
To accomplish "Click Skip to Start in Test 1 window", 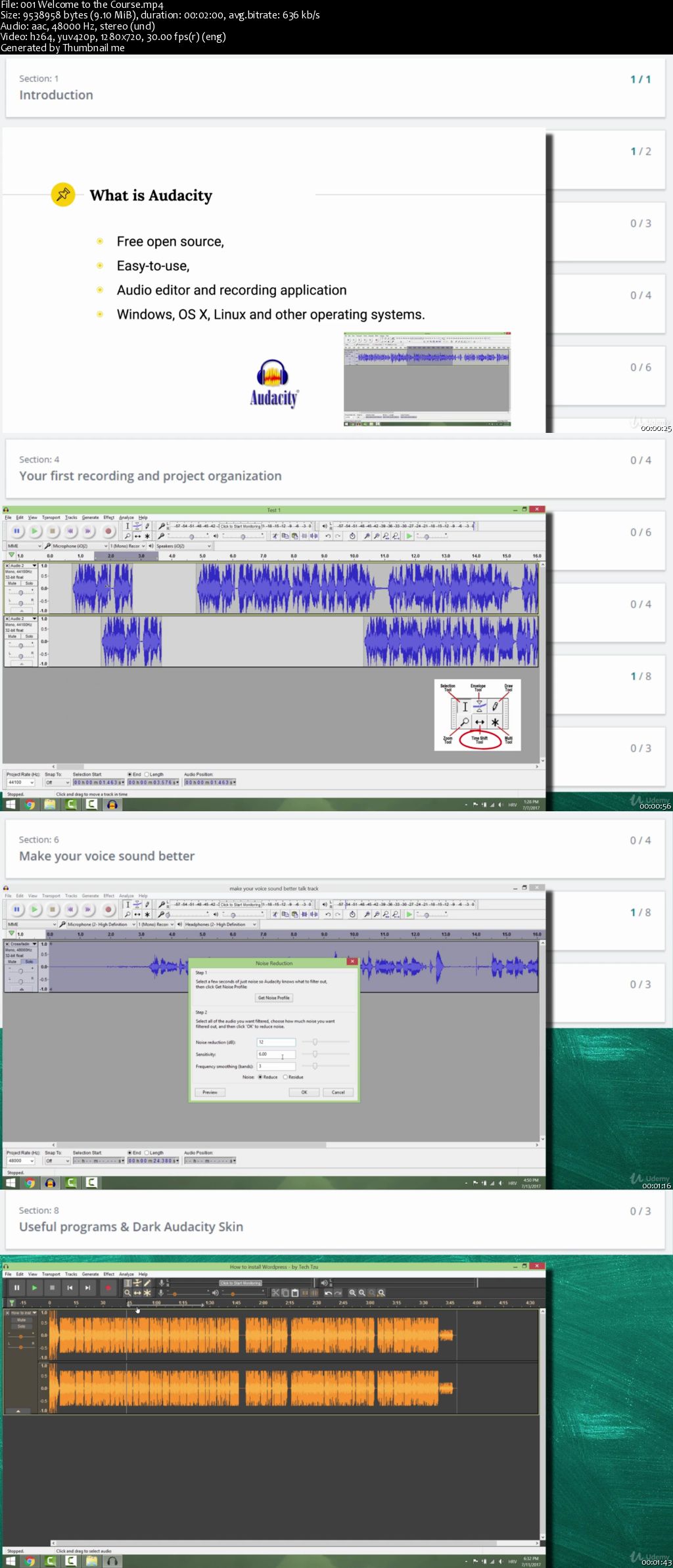I will pos(71,531).
